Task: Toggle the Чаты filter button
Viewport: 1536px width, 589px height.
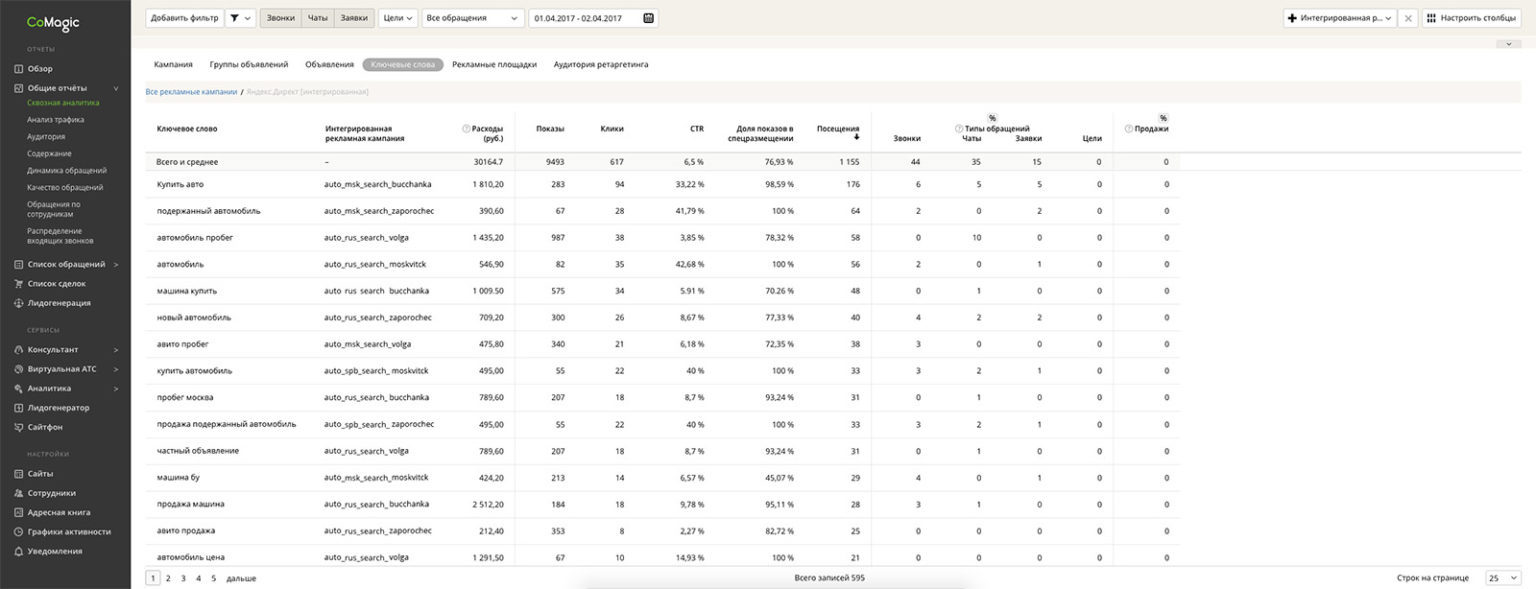Action: (x=317, y=18)
